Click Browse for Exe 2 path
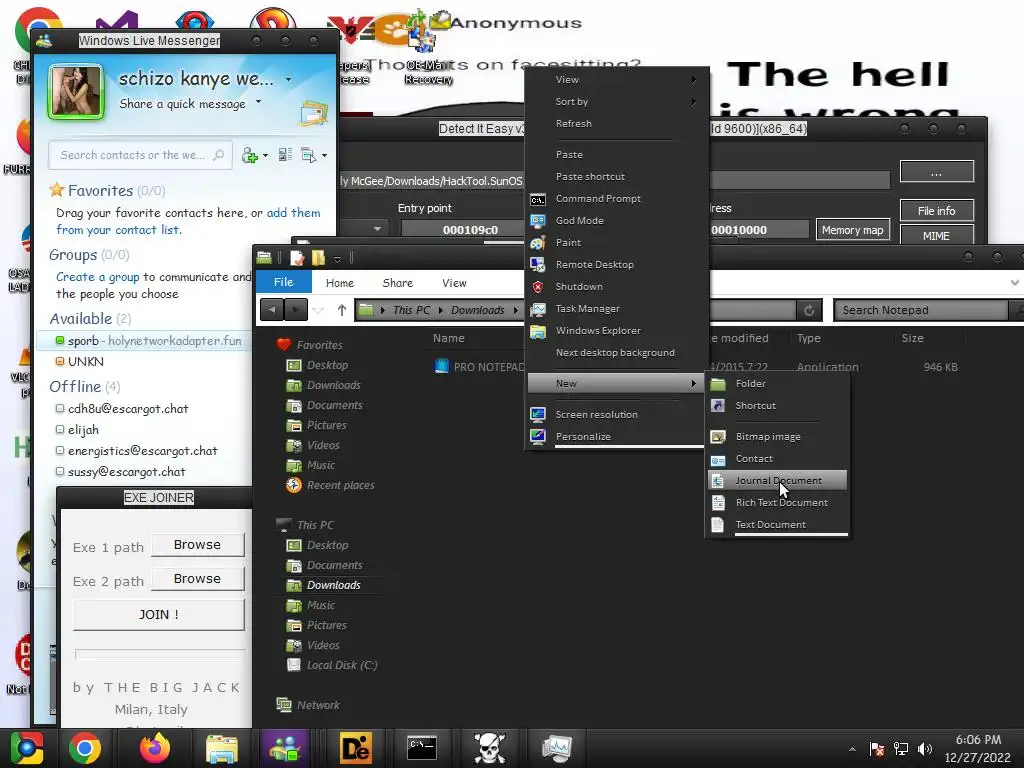Image resolution: width=1024 pixels, height=768 pixels. pos(197,579)
